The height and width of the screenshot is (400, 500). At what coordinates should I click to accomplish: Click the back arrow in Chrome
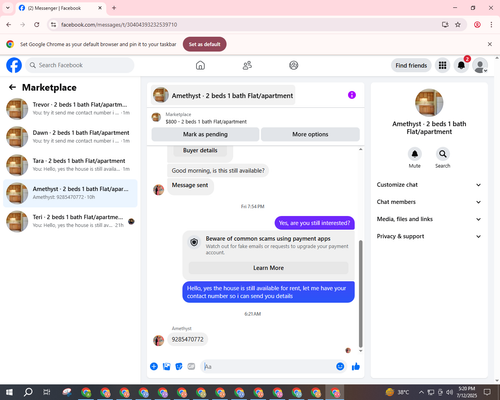[9, 25]
